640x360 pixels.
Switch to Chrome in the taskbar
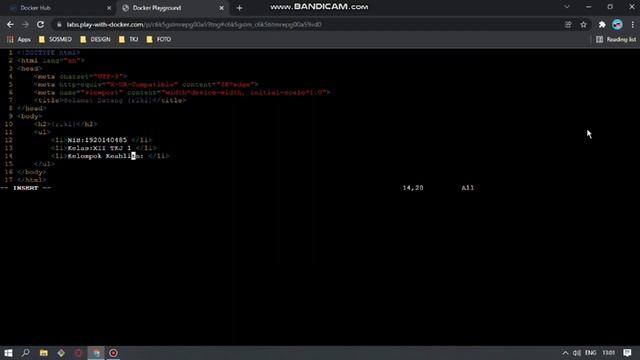point(96,353)
